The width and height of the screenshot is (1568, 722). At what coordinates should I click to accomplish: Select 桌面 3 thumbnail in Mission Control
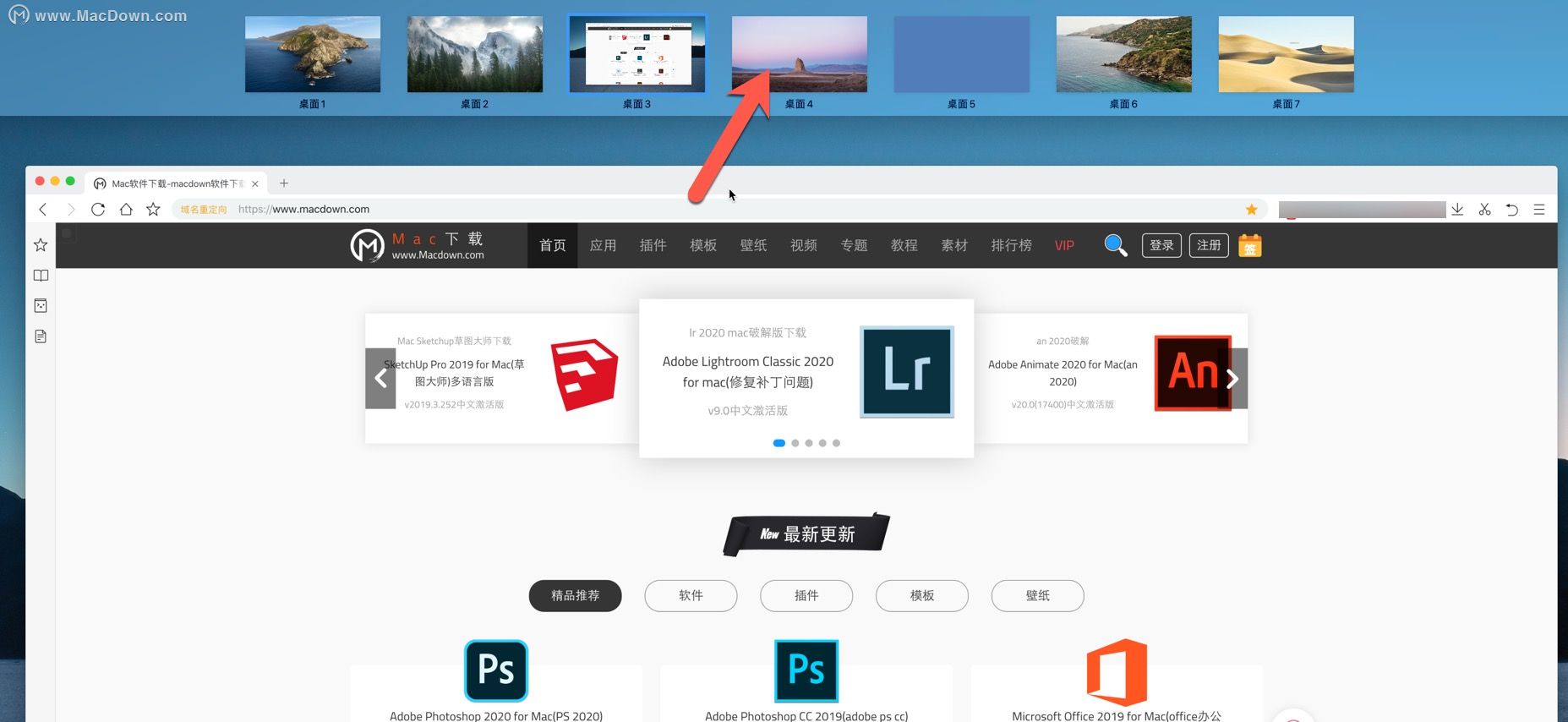(637, 54)
